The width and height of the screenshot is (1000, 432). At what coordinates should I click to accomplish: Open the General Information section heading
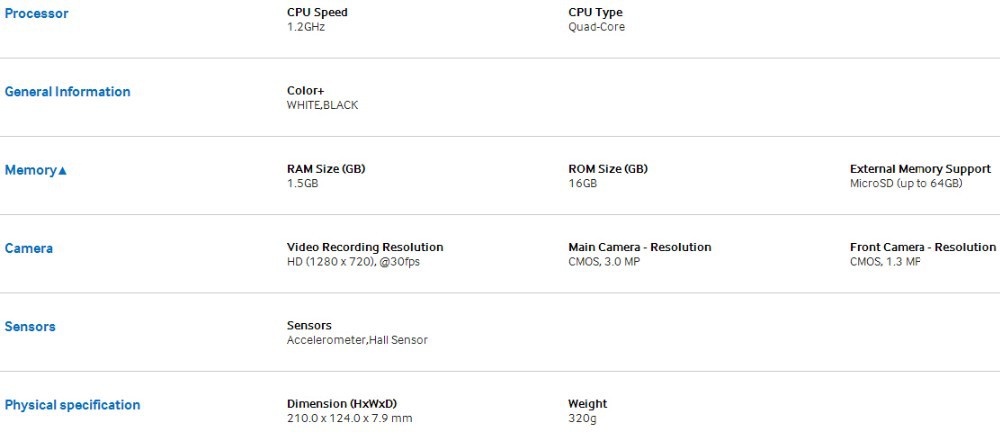point(67,92)
